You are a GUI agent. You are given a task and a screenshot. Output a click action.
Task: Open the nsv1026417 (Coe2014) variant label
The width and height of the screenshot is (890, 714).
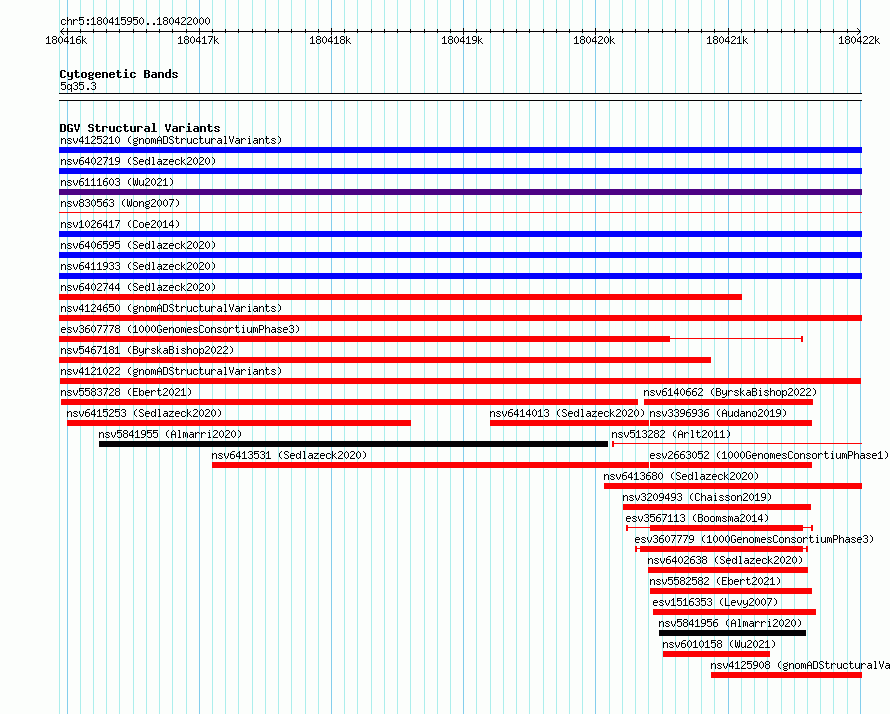[x=120, y=224]
